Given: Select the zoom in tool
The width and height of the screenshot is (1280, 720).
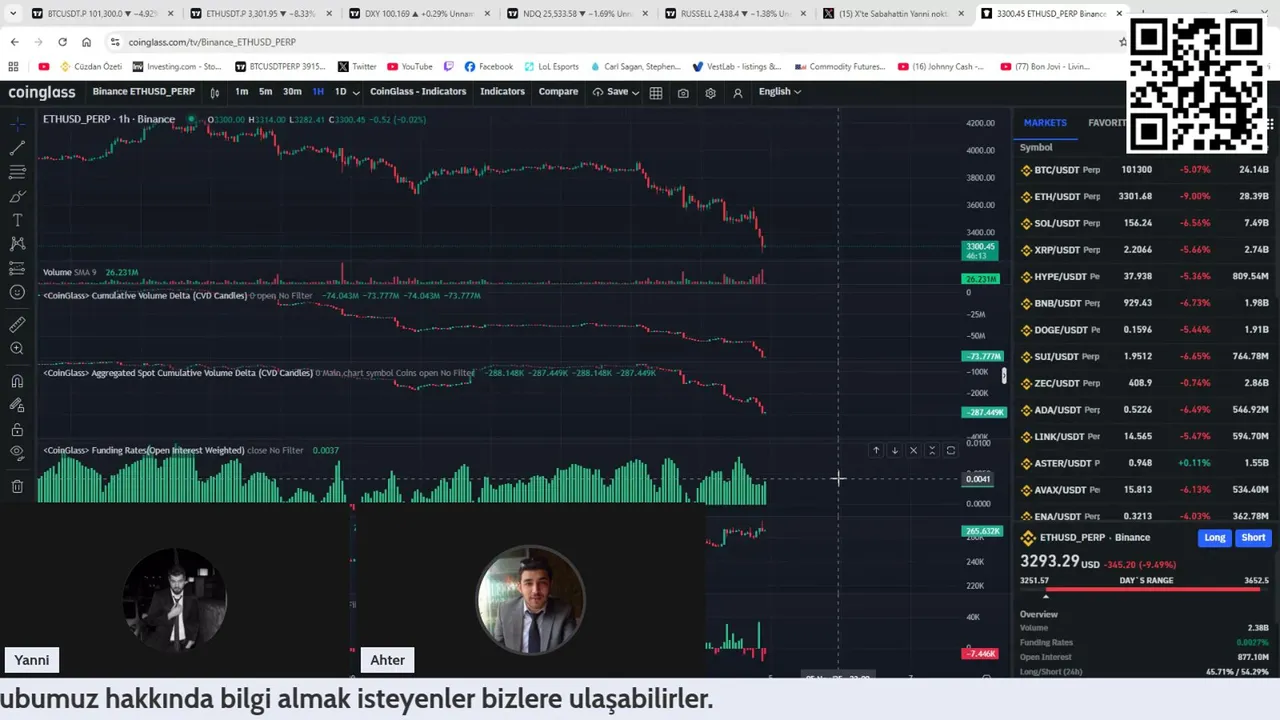Looking at the screenshot, I should click(17, 349).
